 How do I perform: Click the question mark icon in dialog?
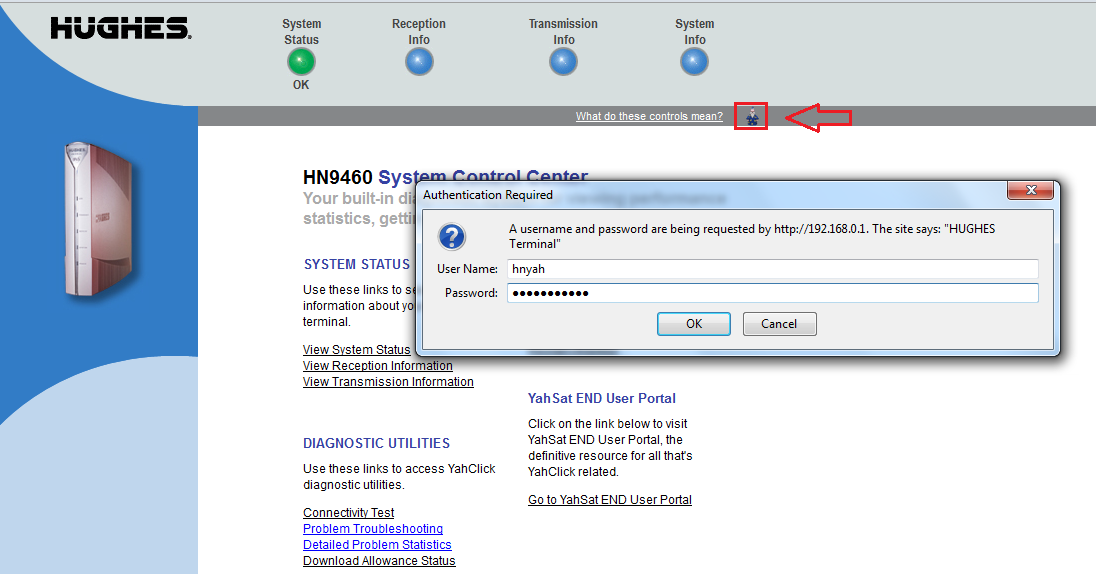point(452,237)
